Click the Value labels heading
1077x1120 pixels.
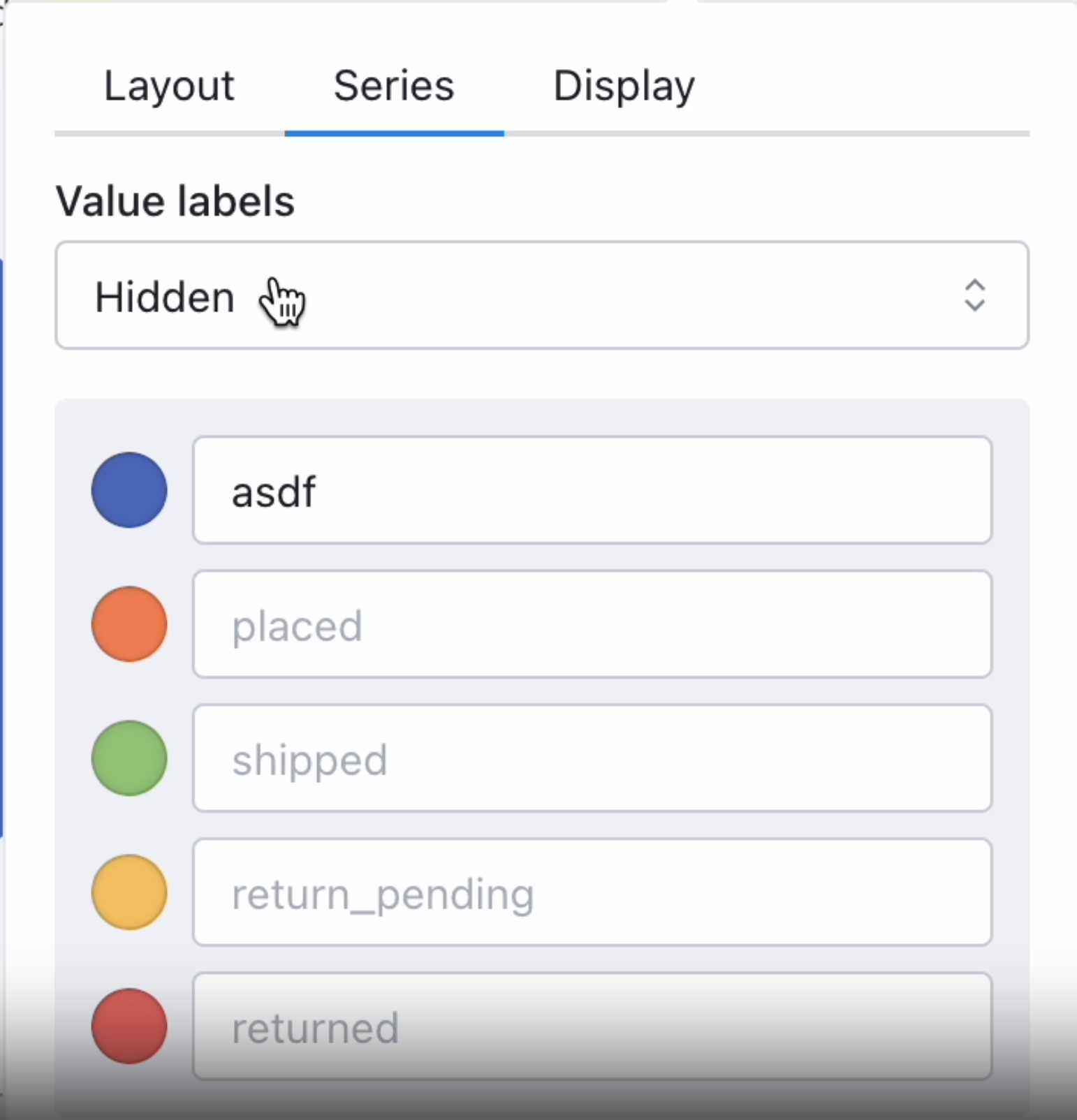[x=175, y=201]
